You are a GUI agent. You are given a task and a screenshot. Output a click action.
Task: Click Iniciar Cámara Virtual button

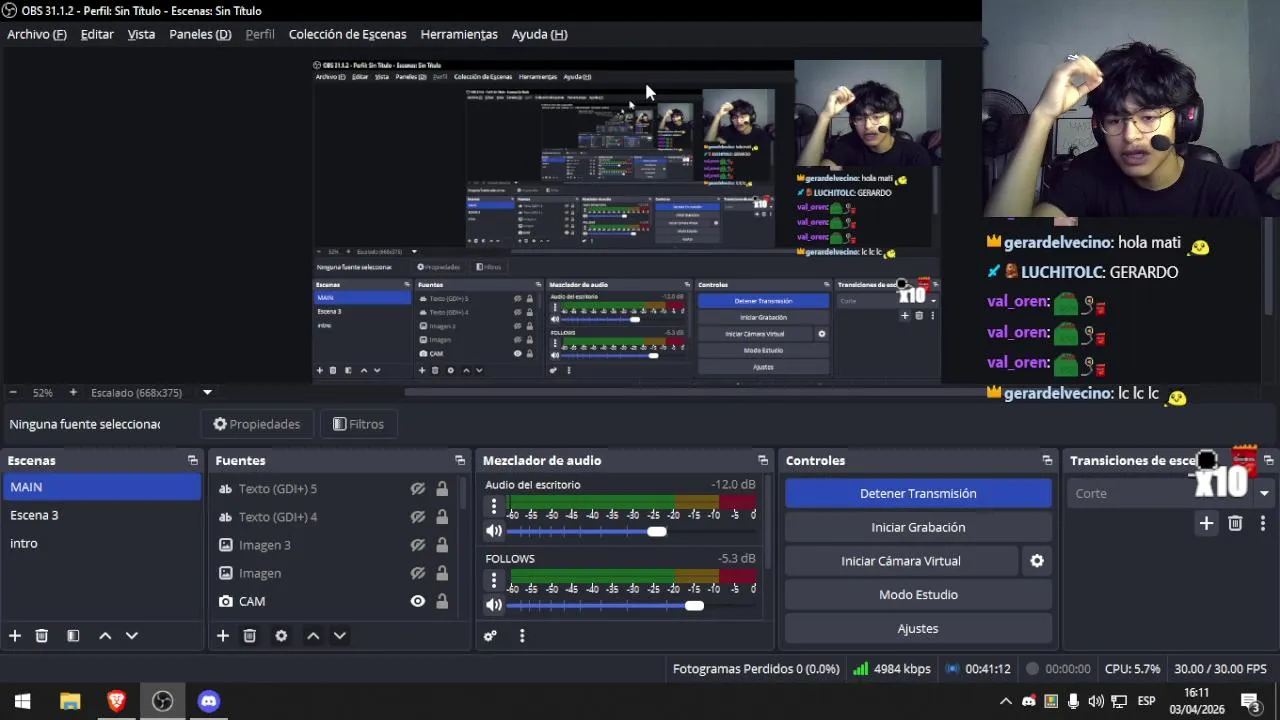901,561
